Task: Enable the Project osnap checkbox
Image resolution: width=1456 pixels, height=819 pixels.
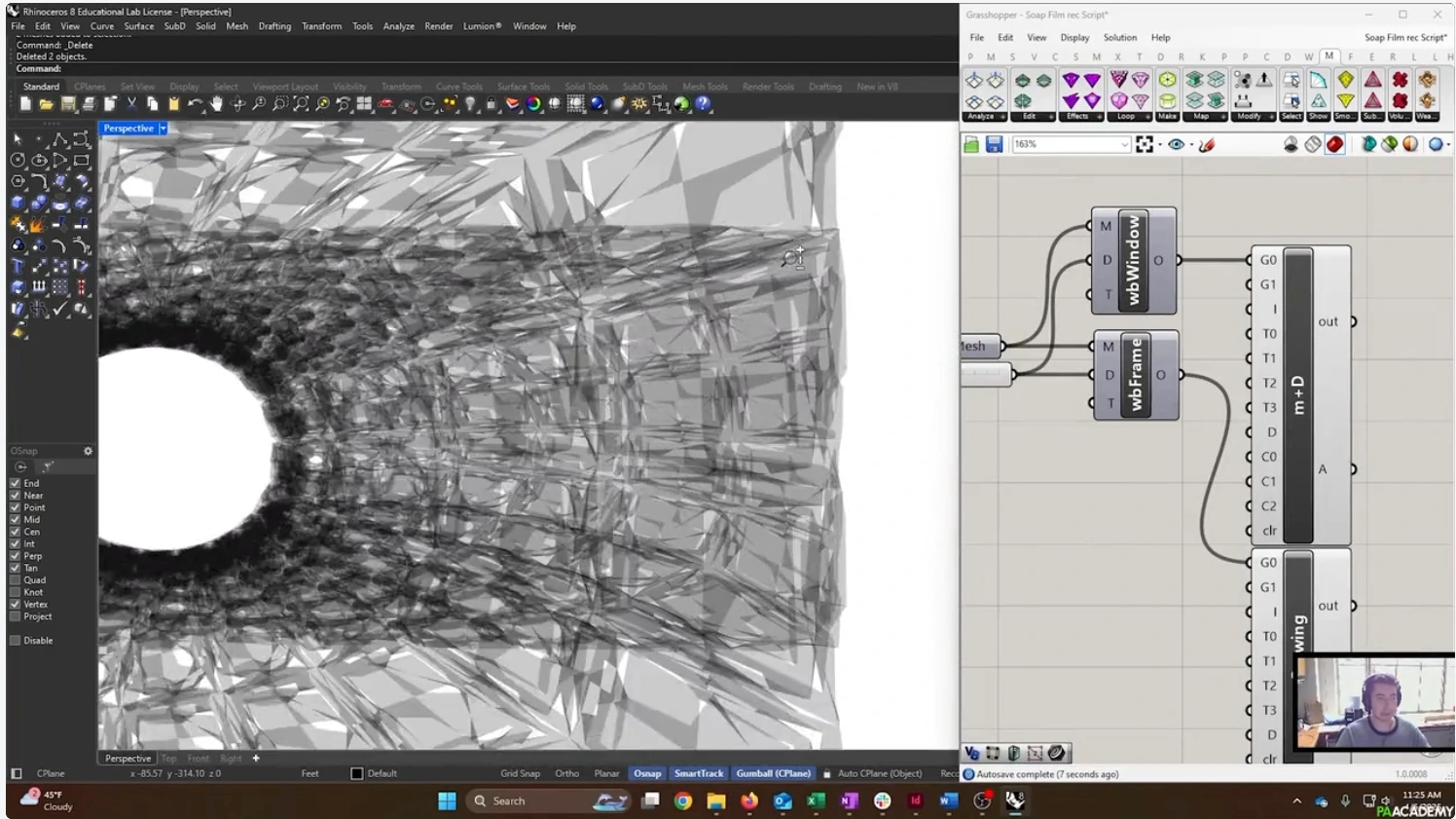Action: [15, 616]
